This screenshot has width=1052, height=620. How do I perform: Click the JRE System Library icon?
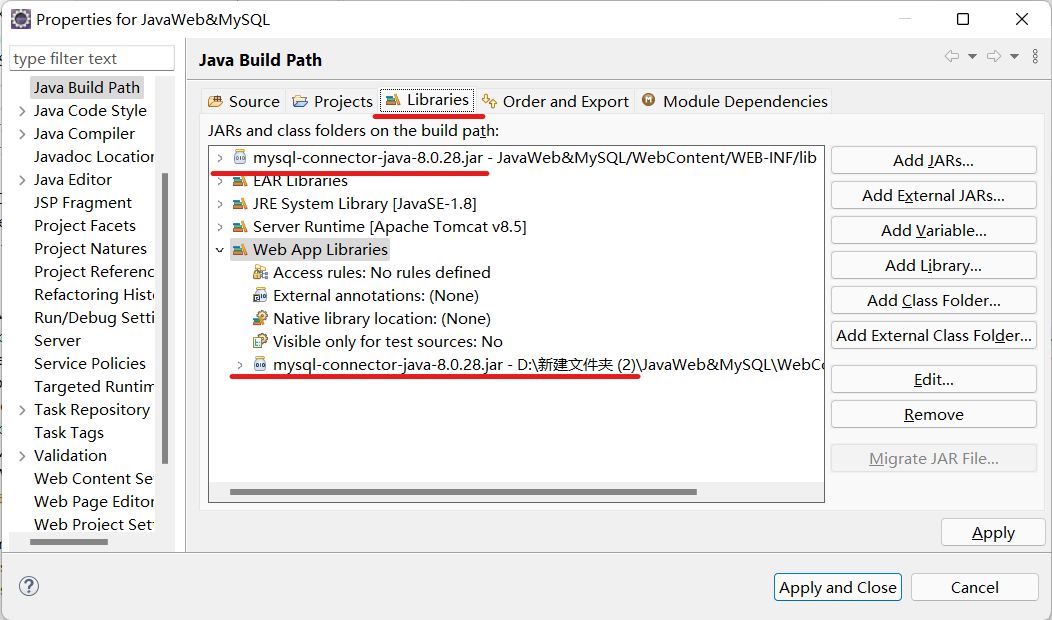click(x=240, y=203)
